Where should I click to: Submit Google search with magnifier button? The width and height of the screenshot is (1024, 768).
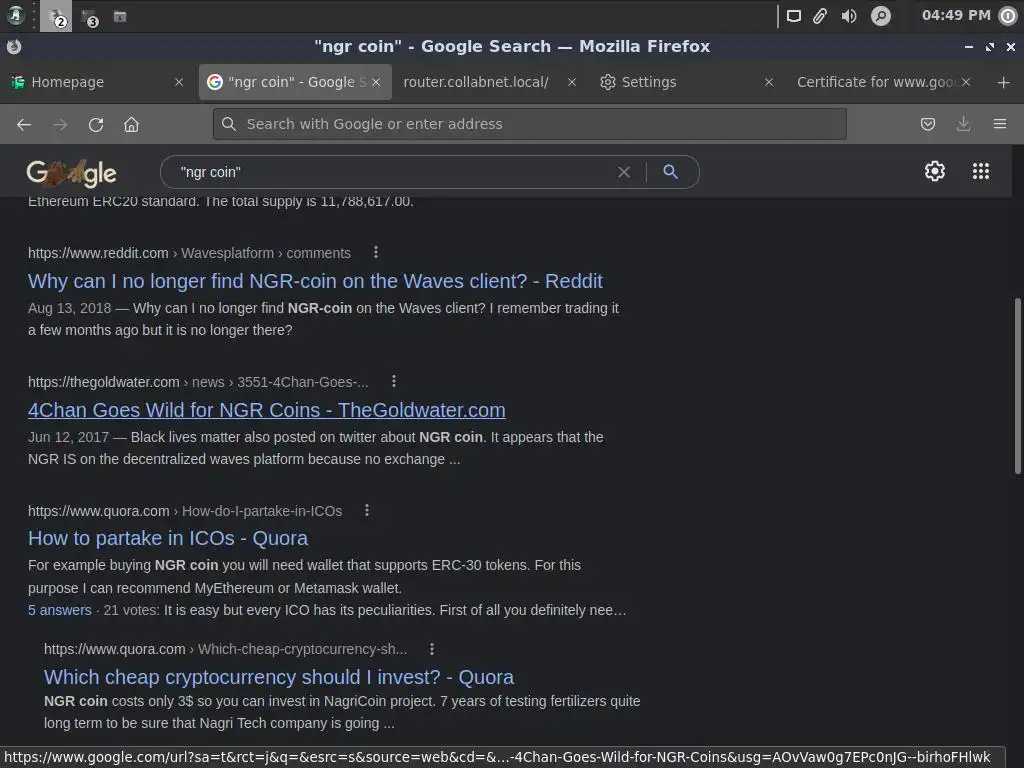670,172
